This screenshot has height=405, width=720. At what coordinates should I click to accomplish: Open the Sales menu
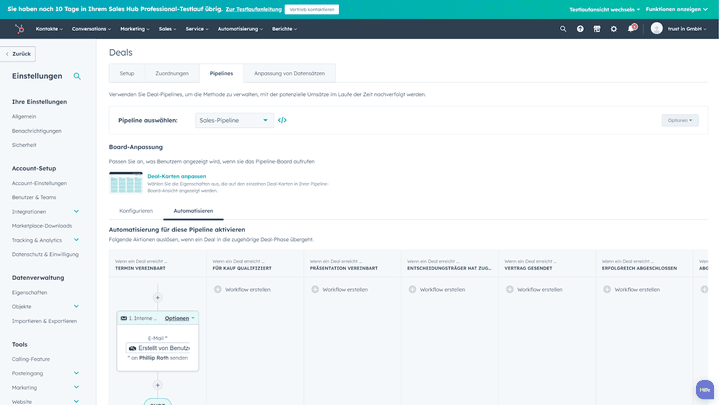168,29
